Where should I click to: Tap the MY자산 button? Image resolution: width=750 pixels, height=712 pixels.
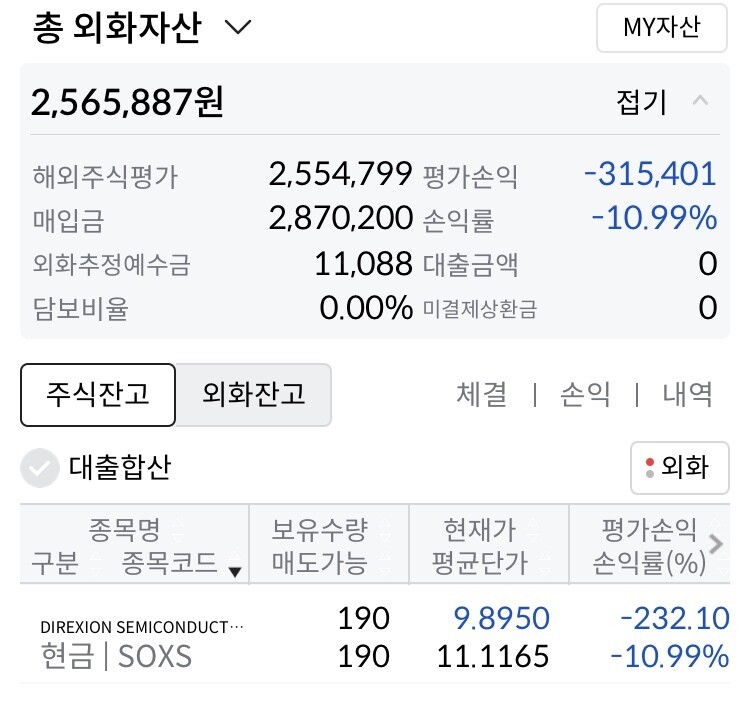click(x=661, y=28)
